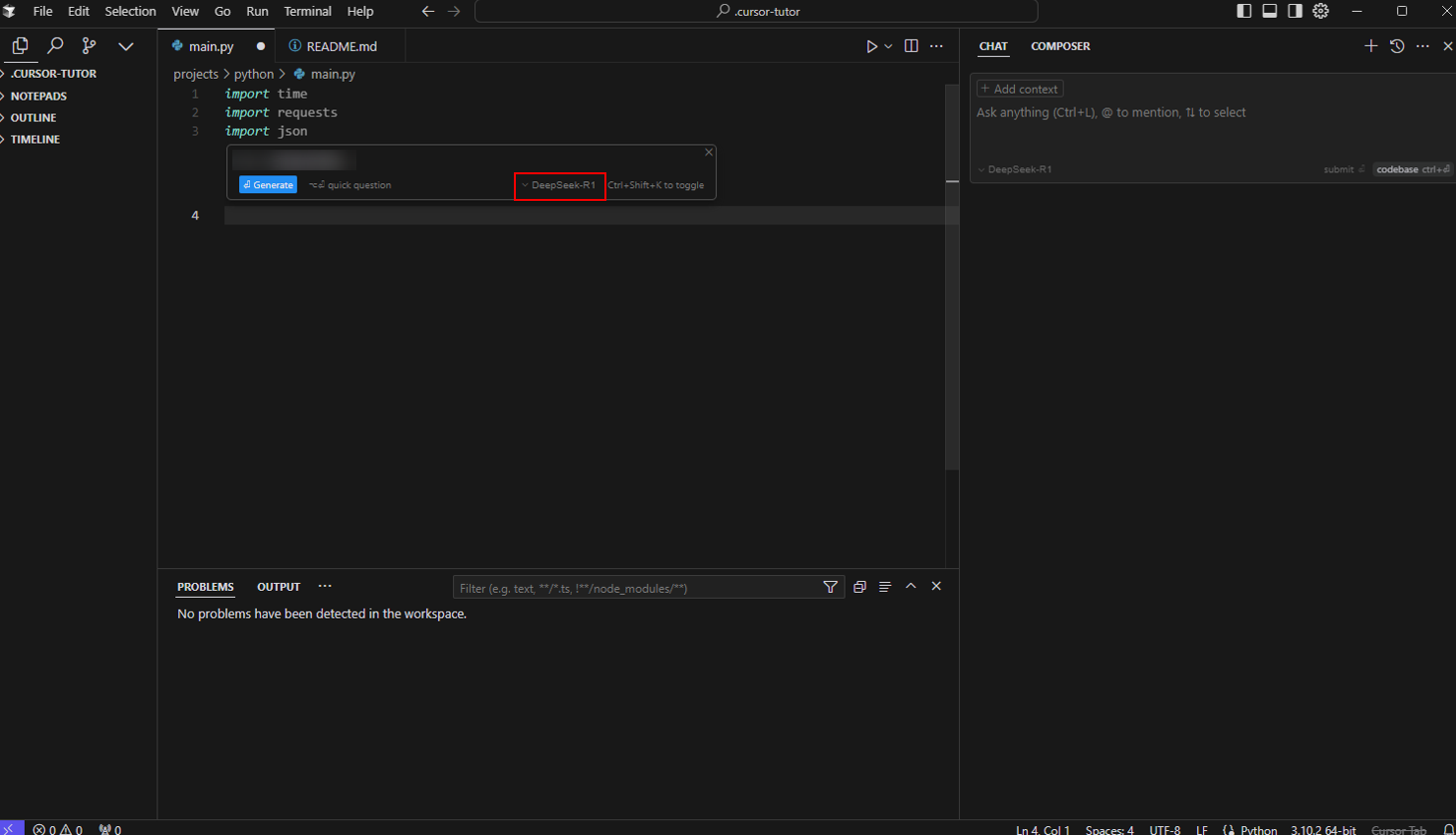Show more panel tabs ellipsis

click(x=325, y=586)
